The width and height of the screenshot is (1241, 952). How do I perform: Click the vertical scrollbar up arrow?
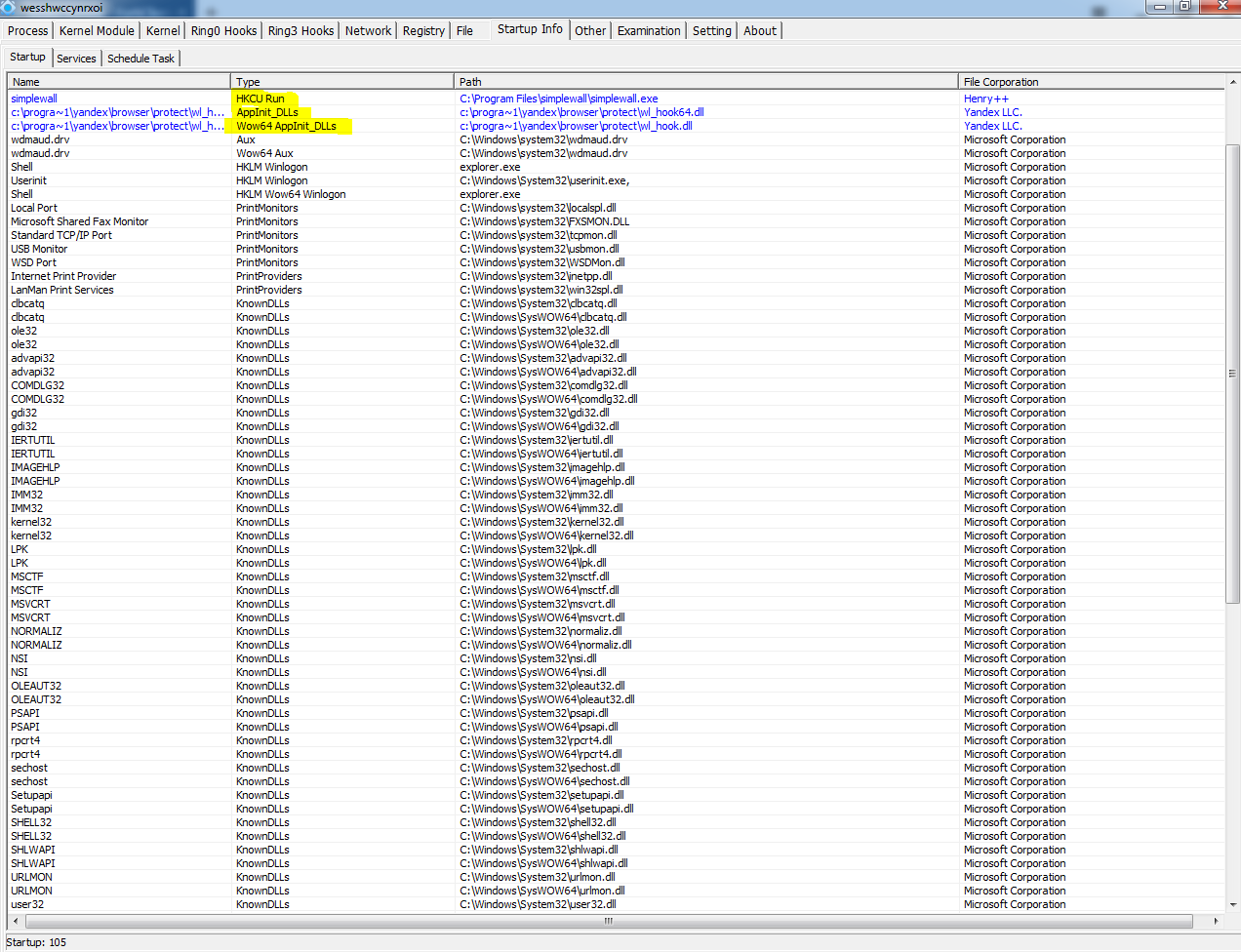click(x=1232, y=83)
